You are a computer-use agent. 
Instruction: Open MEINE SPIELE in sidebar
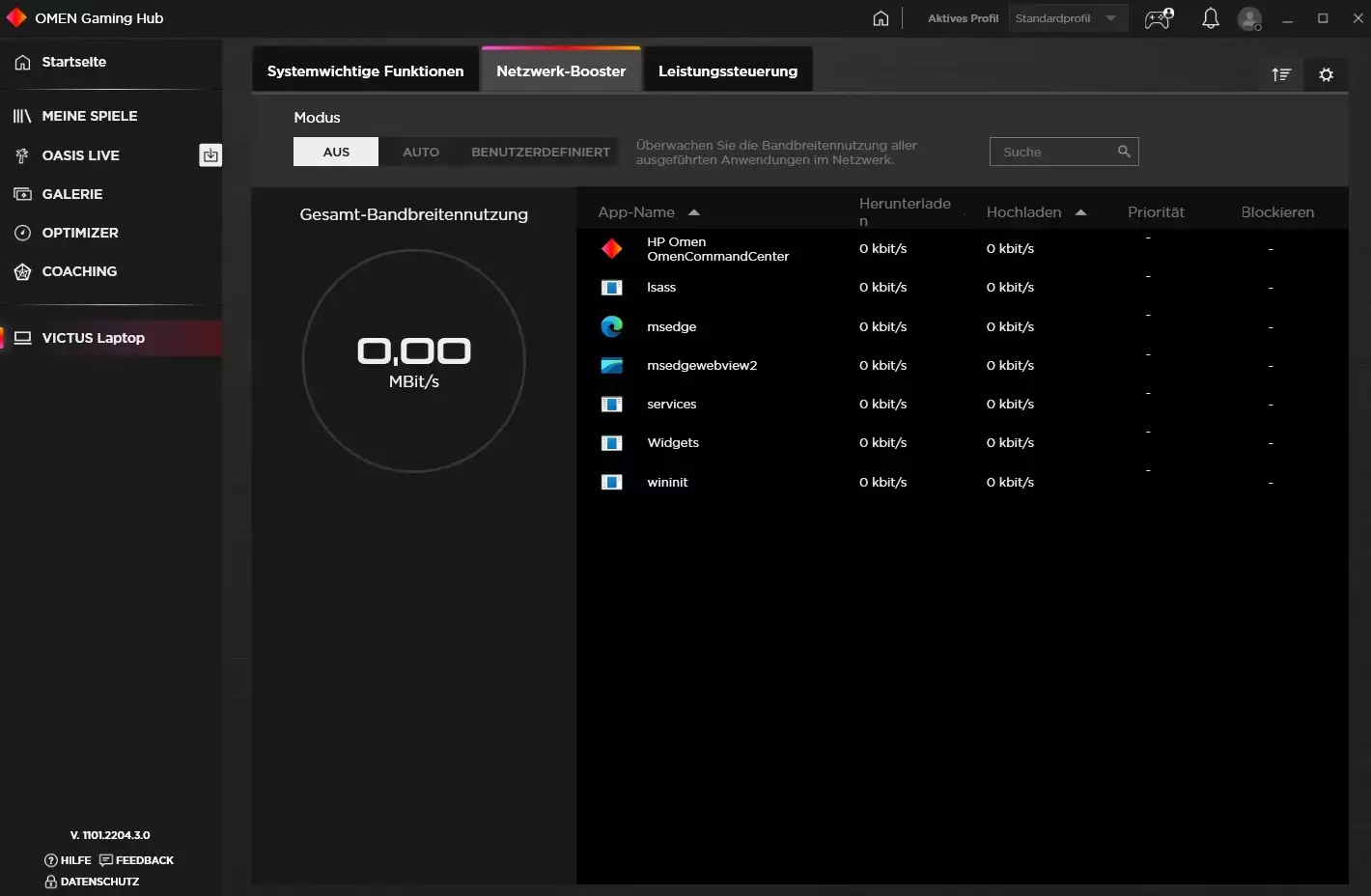pos(111,116)
